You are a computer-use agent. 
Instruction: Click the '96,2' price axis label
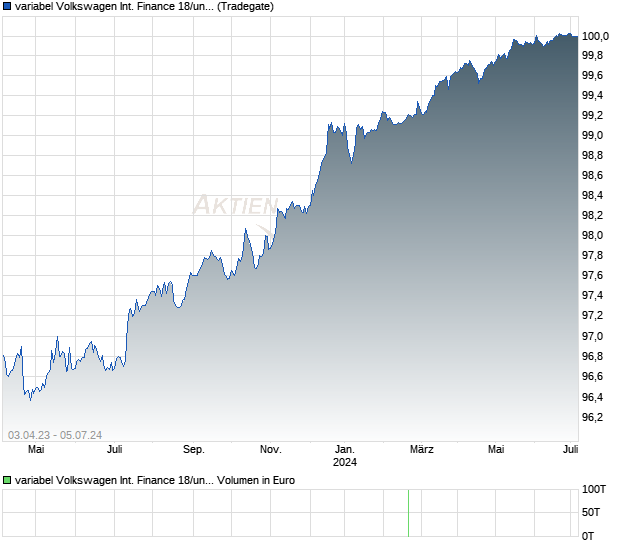[x=593, y=418]
